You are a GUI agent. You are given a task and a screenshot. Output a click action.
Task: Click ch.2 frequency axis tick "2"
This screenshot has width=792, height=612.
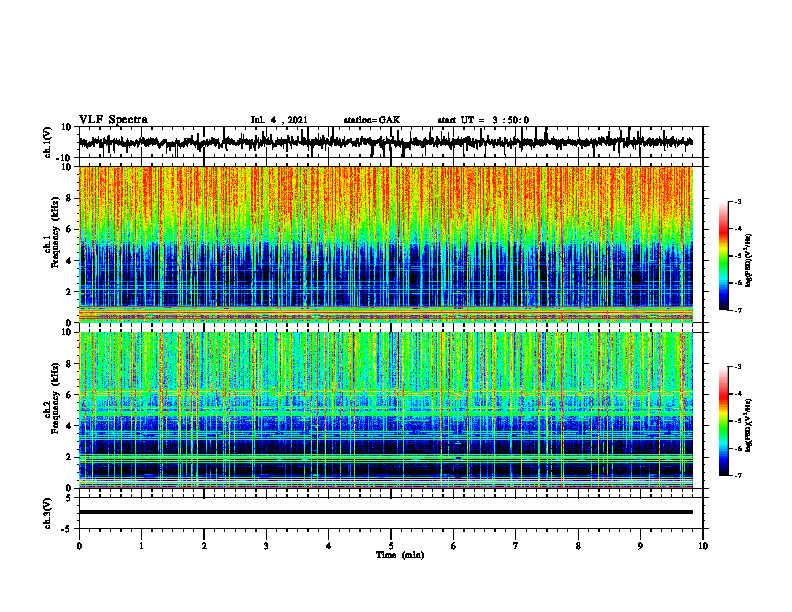coord(70,457)
